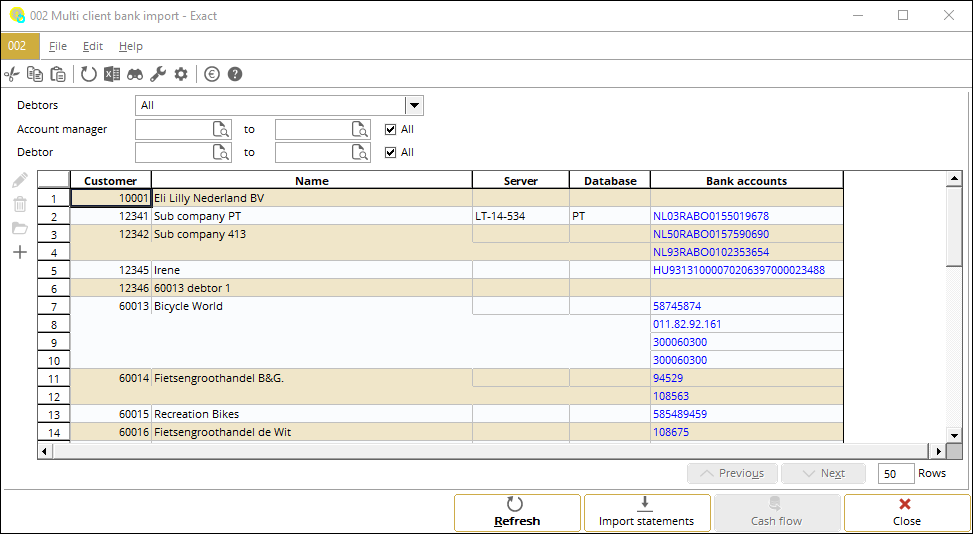
Task: Click the Cut scissors toolbar icon
Action: (12, 74)
